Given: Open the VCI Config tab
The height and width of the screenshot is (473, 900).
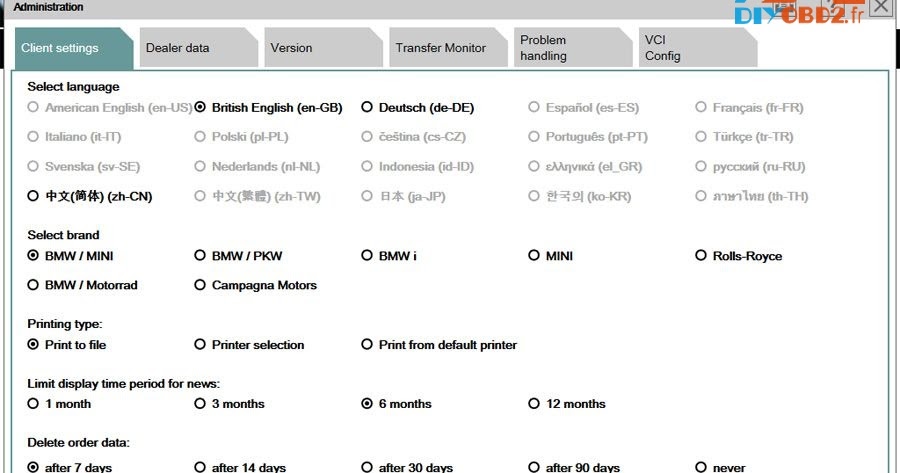Looking at the screenshot, I should (x=698, y=48).
